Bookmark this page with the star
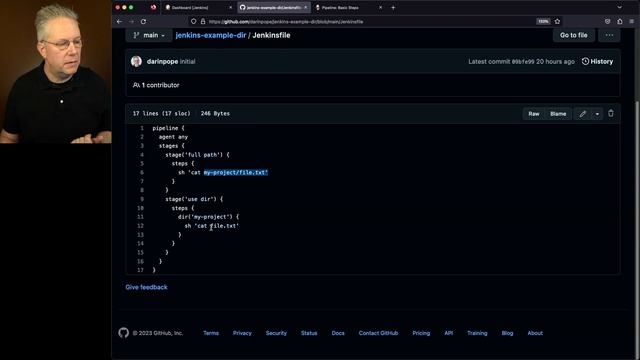640x360 pixels. [558, 22]
